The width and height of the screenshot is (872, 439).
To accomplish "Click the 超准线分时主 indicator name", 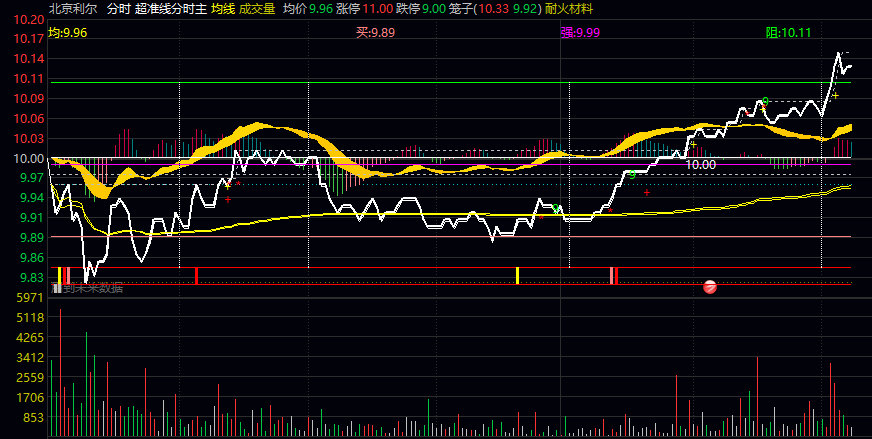I will click(171, 9).
